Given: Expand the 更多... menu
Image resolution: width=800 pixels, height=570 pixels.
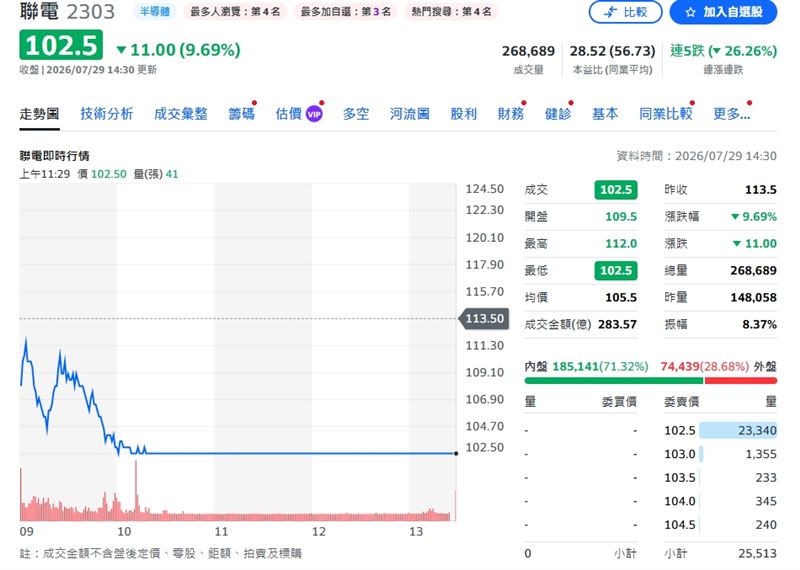Looking at the screenshot, I should point(732,114).
